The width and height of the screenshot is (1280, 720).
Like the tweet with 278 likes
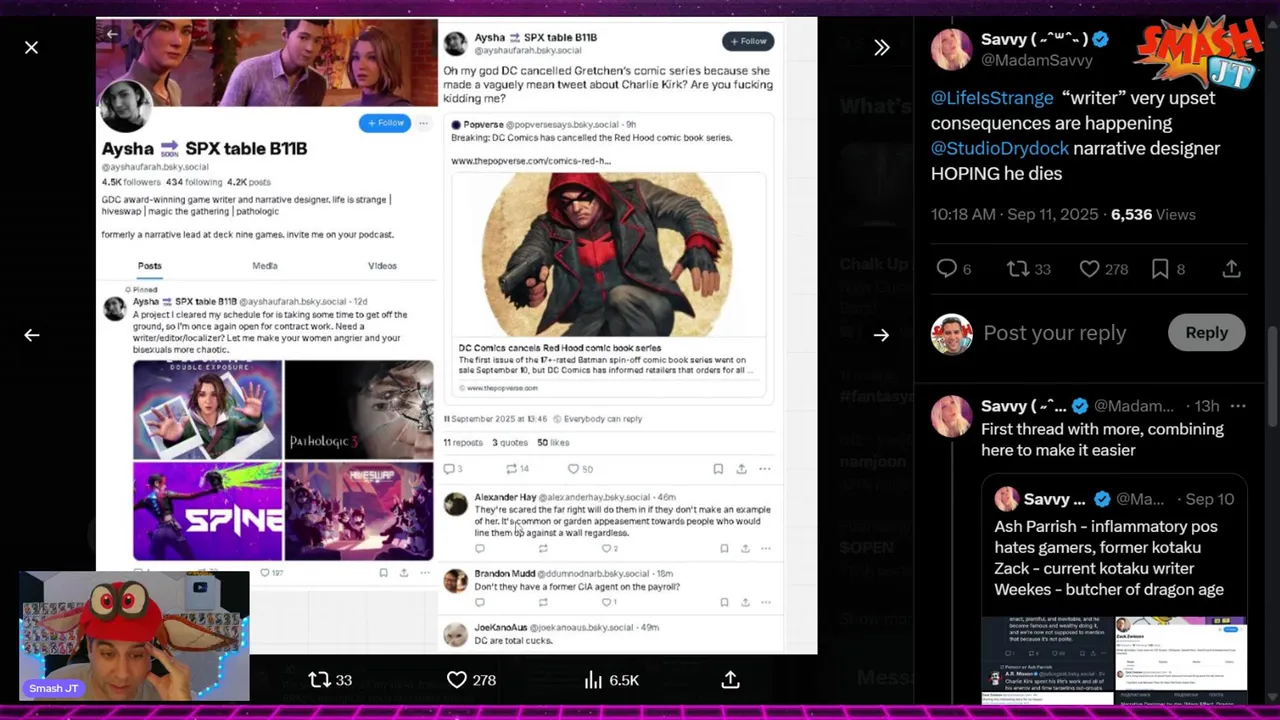tap(1103, 268)
